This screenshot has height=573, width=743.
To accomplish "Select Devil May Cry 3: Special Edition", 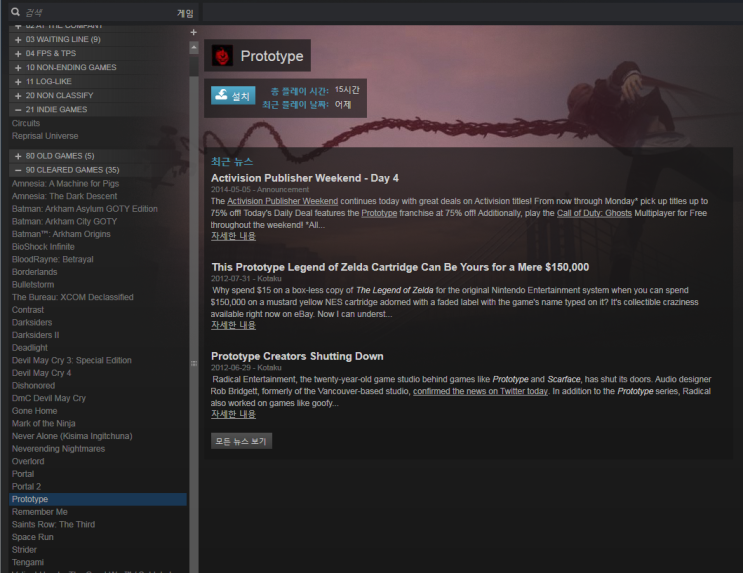I will tap(72, 360).
